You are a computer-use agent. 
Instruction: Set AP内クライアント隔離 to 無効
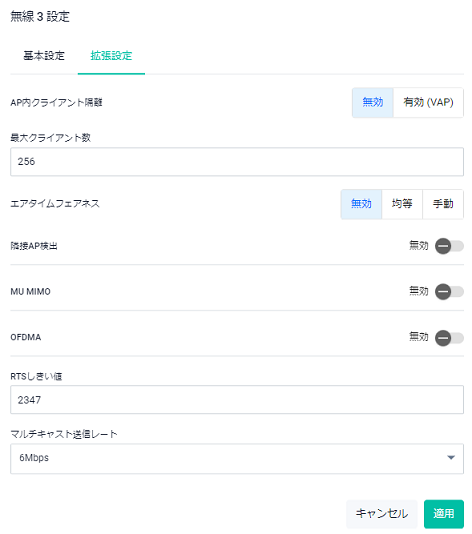tap(373, 102)
